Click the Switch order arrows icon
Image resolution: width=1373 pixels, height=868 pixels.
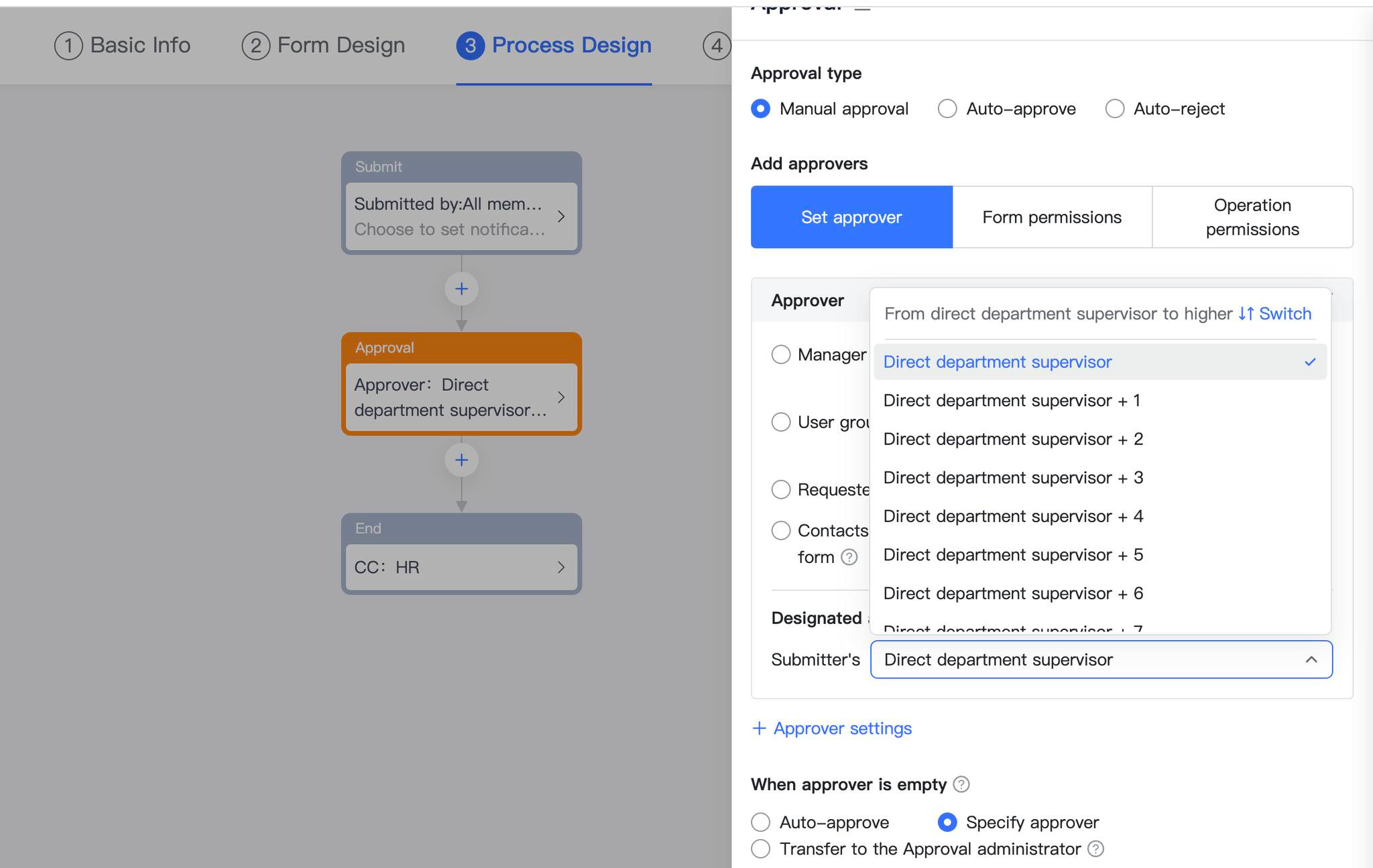click(1246, 314)
